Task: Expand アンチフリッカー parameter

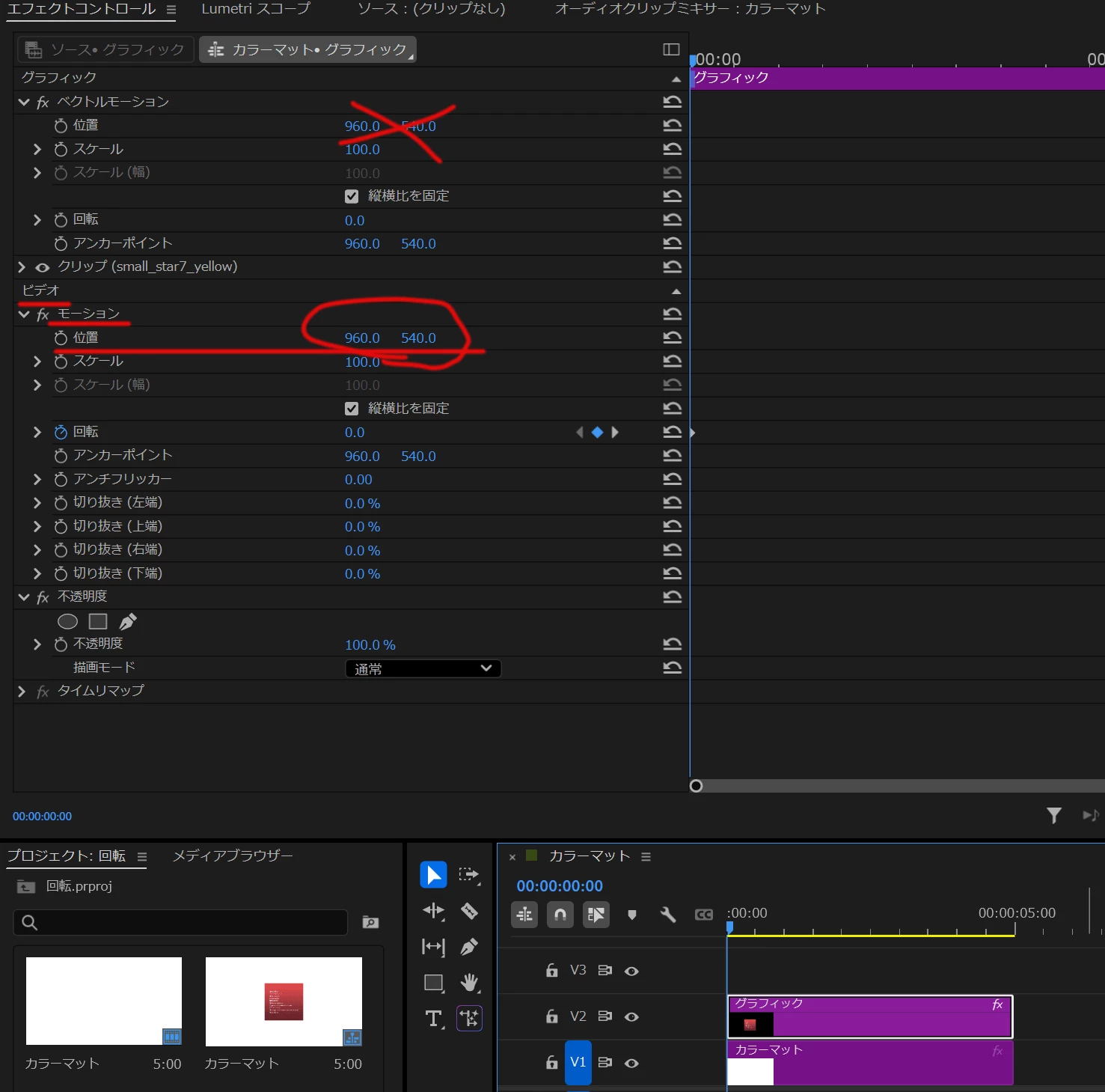Action: click(37, 479)
